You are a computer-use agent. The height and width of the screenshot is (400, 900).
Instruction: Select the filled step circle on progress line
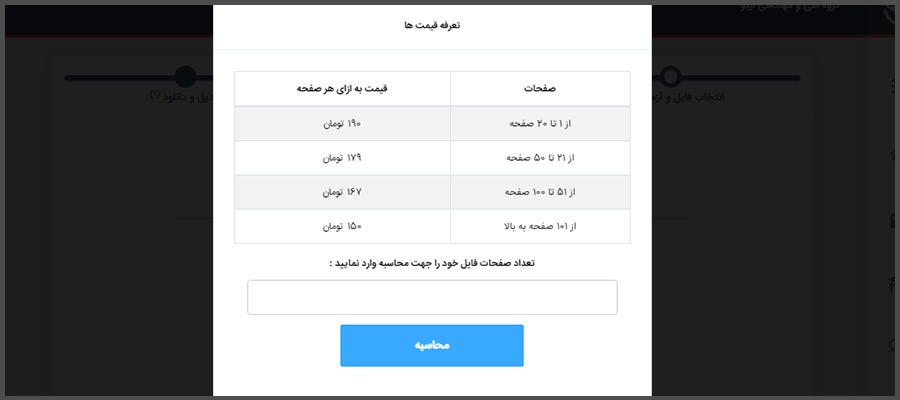[x=185, y=76]
